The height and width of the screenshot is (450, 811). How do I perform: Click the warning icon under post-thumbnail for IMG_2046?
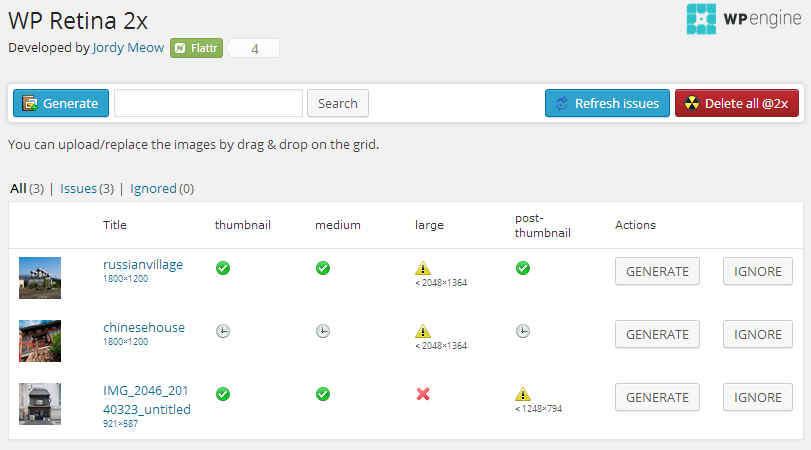click(x=523, y=394)
